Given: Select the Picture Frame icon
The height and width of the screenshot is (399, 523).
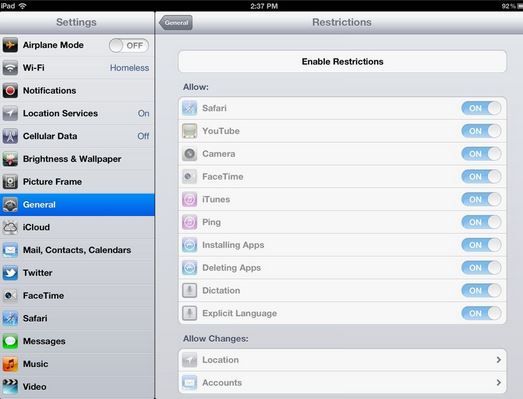Looking at the screenshot, I should [10, 182].
